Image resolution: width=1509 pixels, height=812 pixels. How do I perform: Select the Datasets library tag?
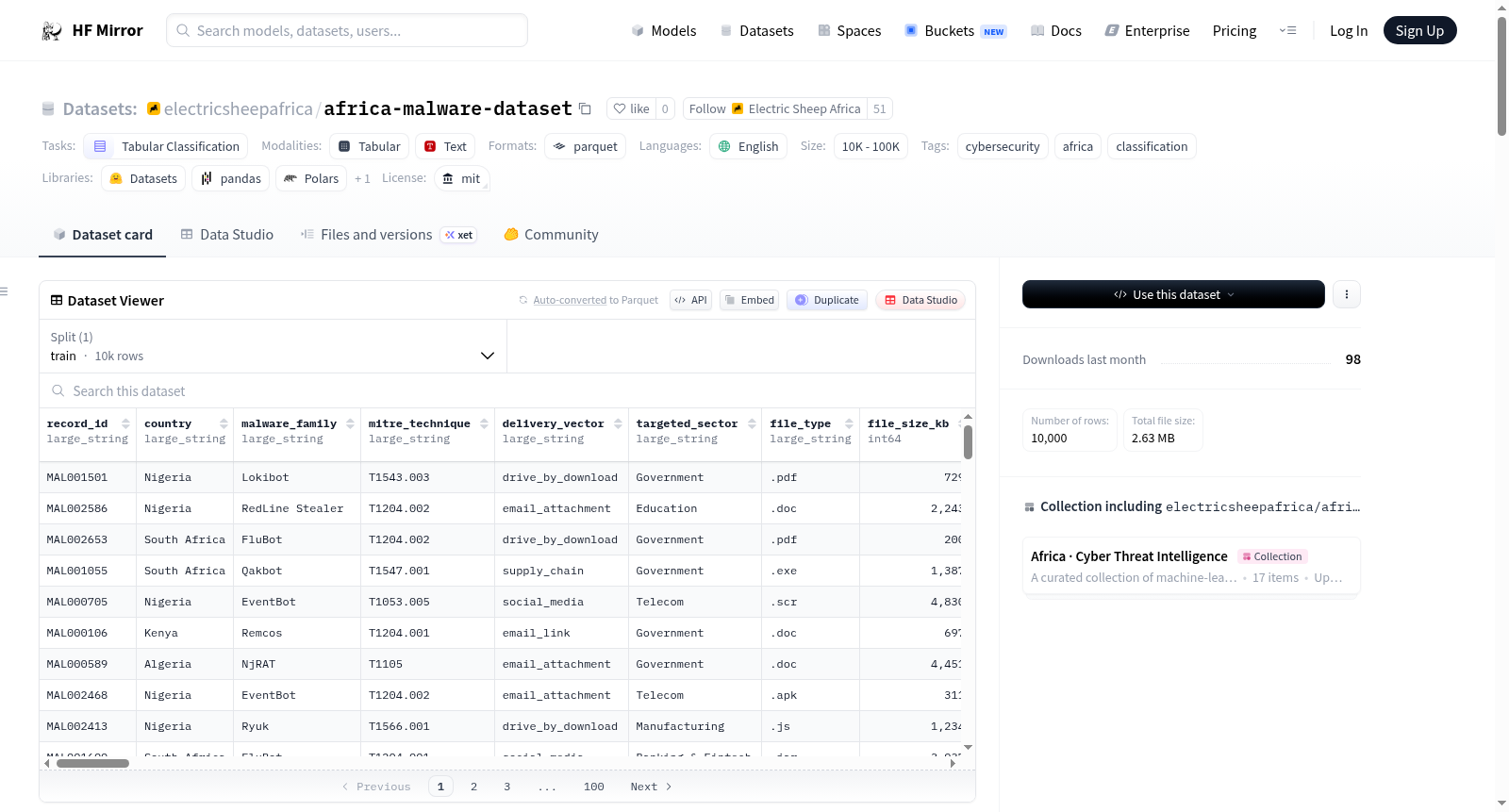(x=143, y=178)
